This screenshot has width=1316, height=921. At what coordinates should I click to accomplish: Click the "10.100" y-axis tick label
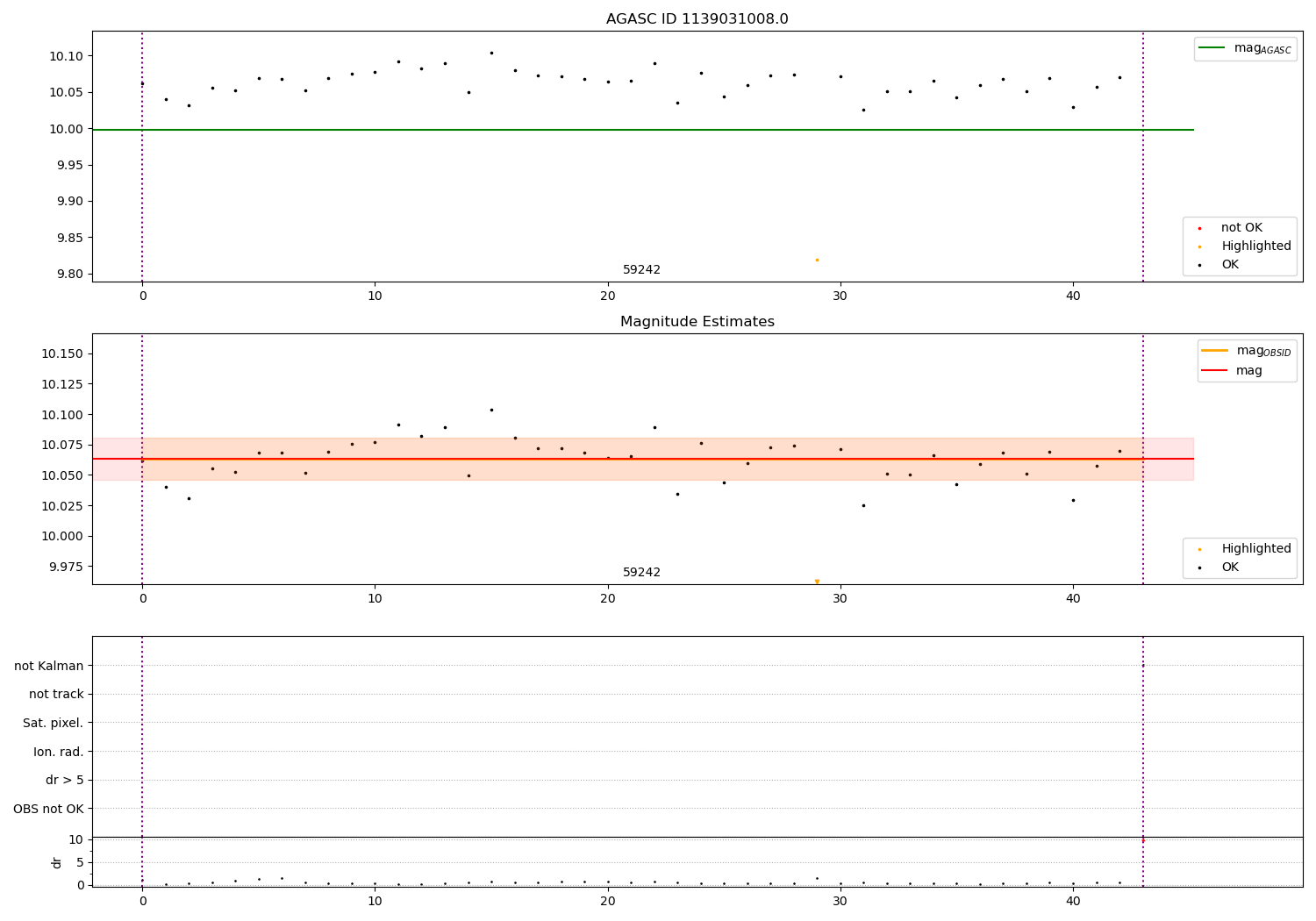coord(62,416)
